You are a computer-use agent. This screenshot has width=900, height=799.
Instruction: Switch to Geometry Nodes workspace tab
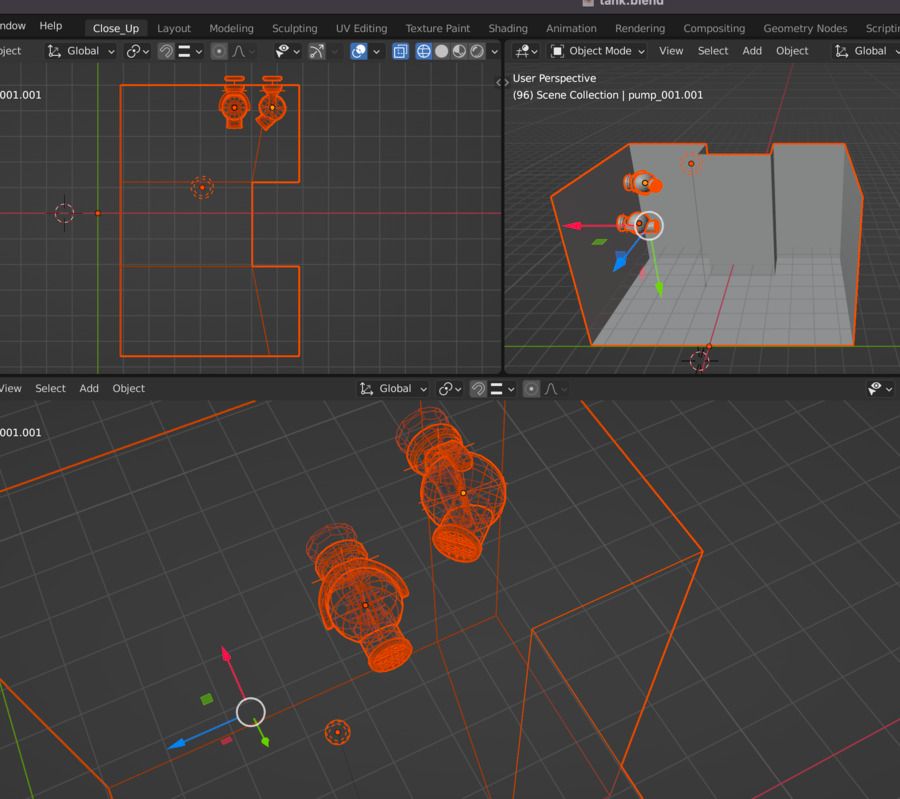tap(805, 28)
